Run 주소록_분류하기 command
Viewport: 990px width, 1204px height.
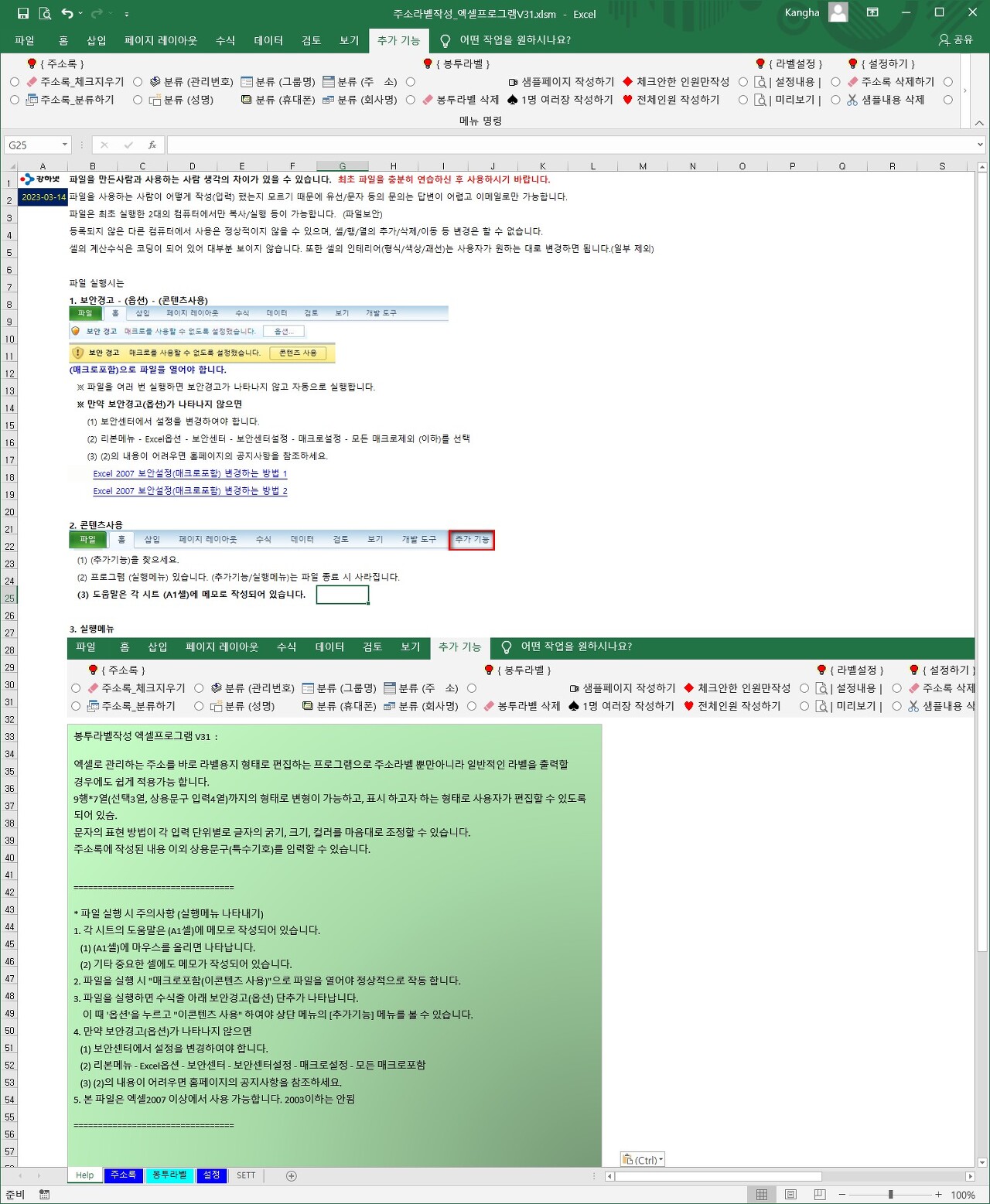tap(70, 100)
